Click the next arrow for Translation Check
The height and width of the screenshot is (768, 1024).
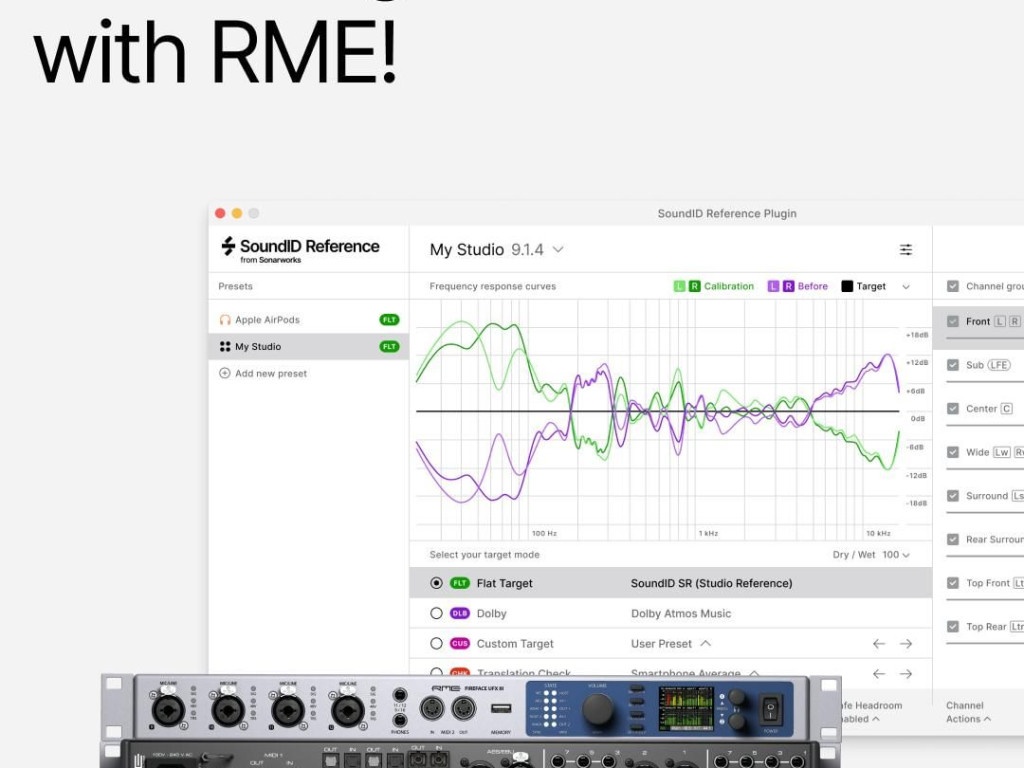tap(906, 674)
